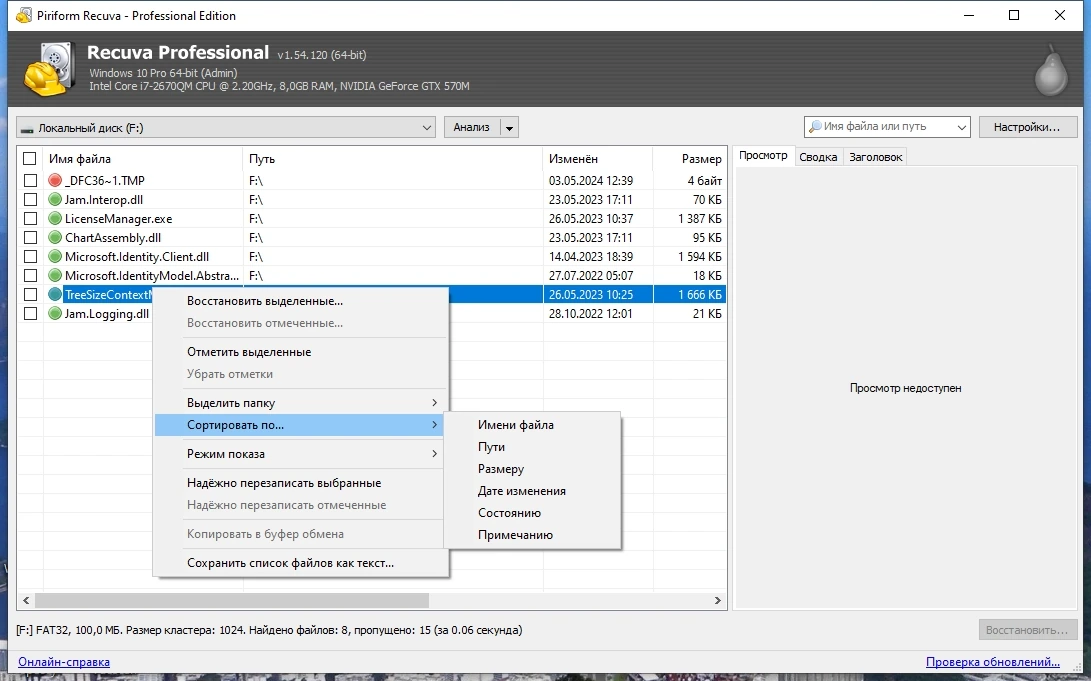Click the 03.05.2024 12:39 modified date
The width and height of the screenshot is (1091, 681).
[x=591, y=180]
